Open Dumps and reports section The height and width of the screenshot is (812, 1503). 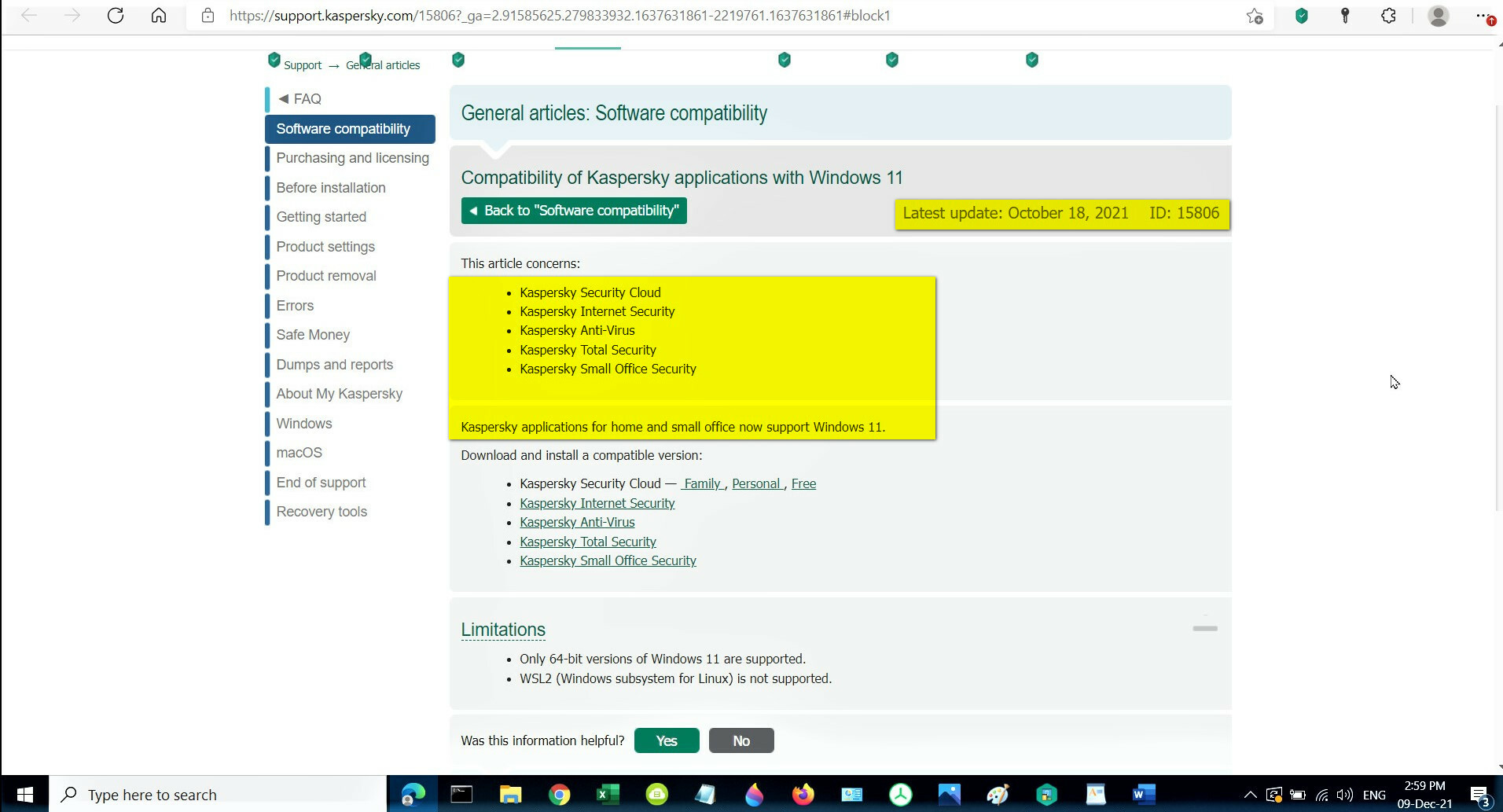tap(334, 365)
